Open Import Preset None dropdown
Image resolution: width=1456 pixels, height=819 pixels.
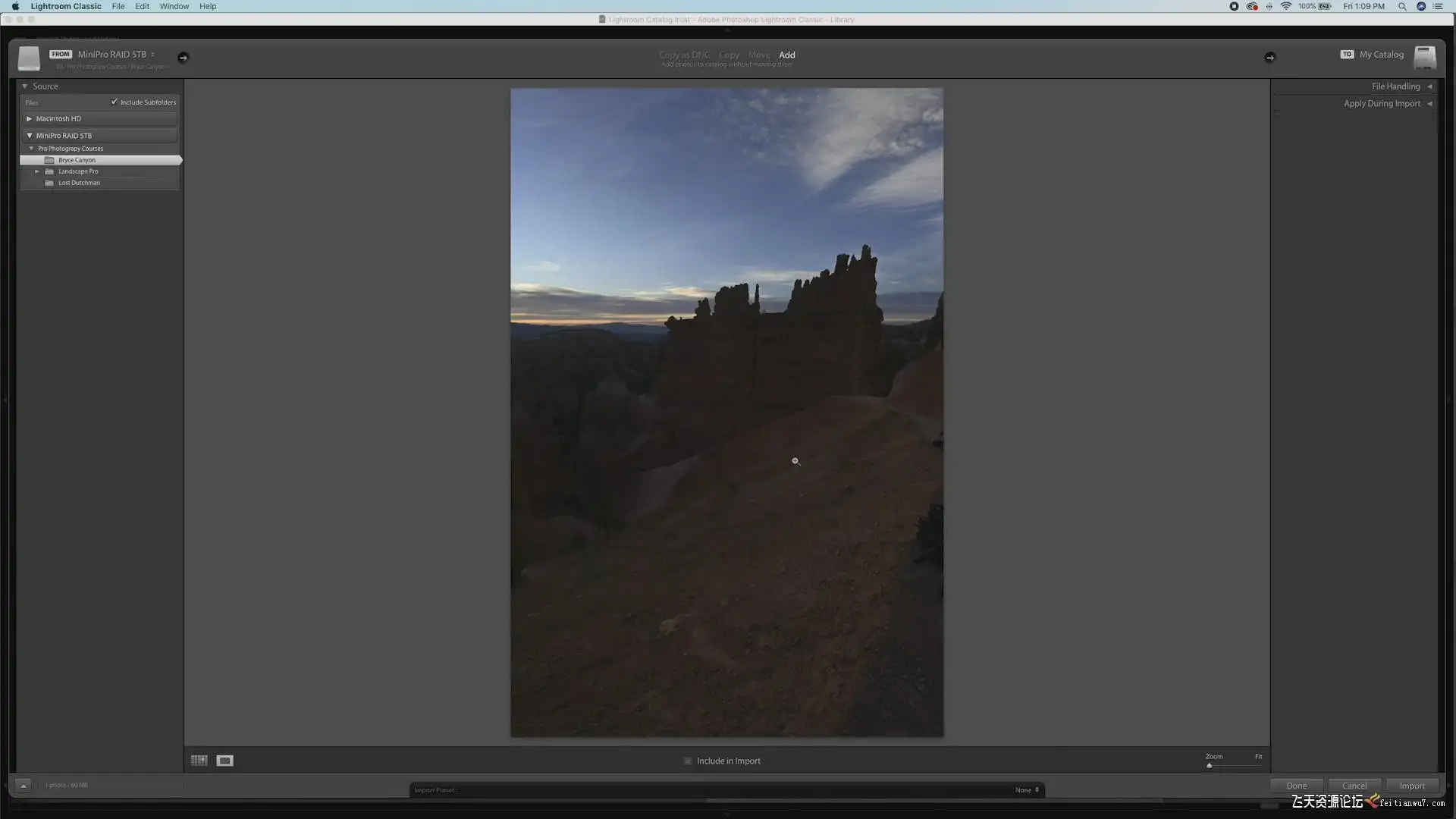[1027, 790]
